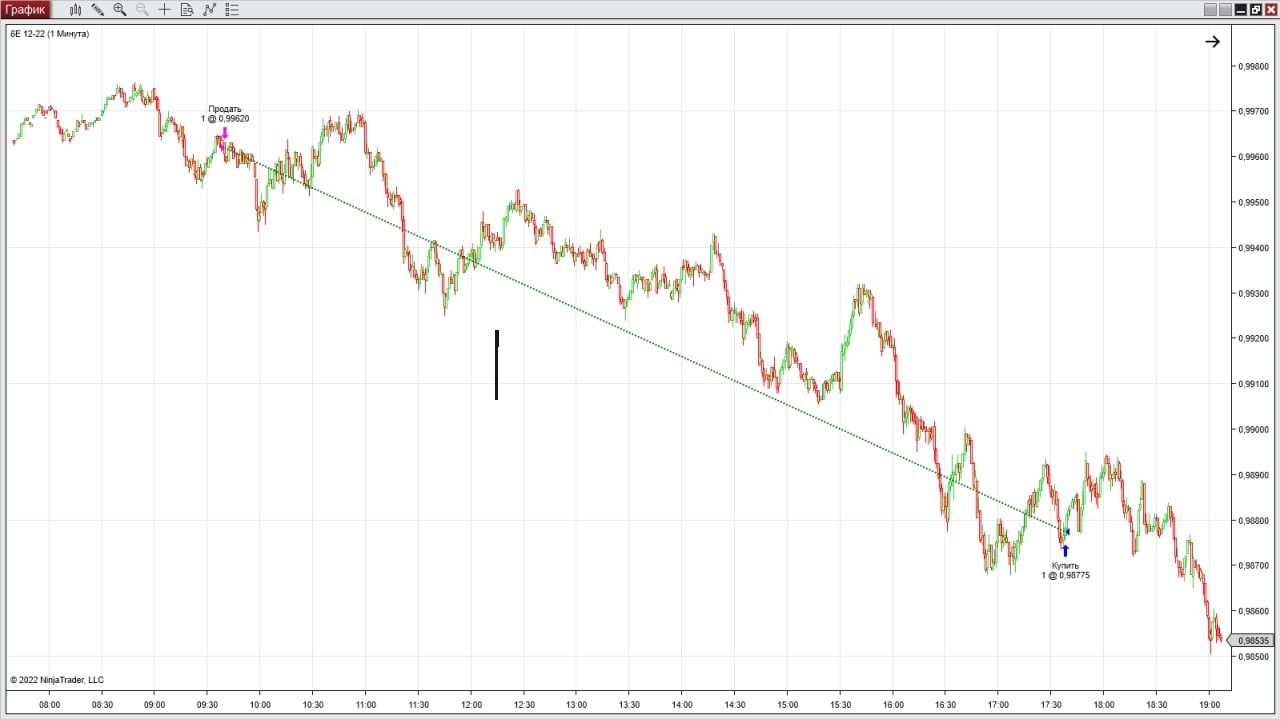Click the График window tab
This screenshot has width=1280, height=719.
click(26, 10)
